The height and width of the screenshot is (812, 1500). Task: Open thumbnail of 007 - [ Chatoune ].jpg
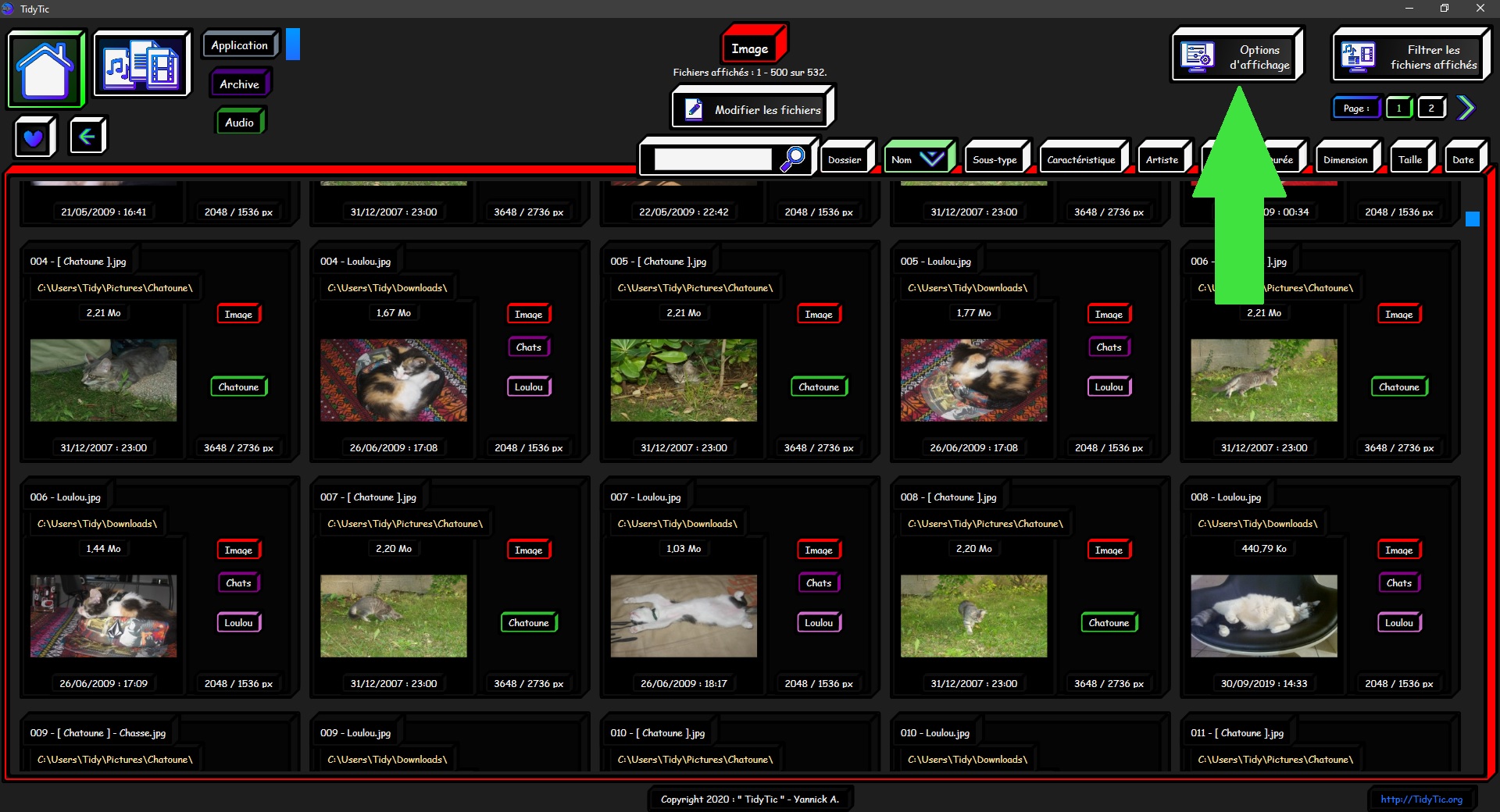(394, 616)
